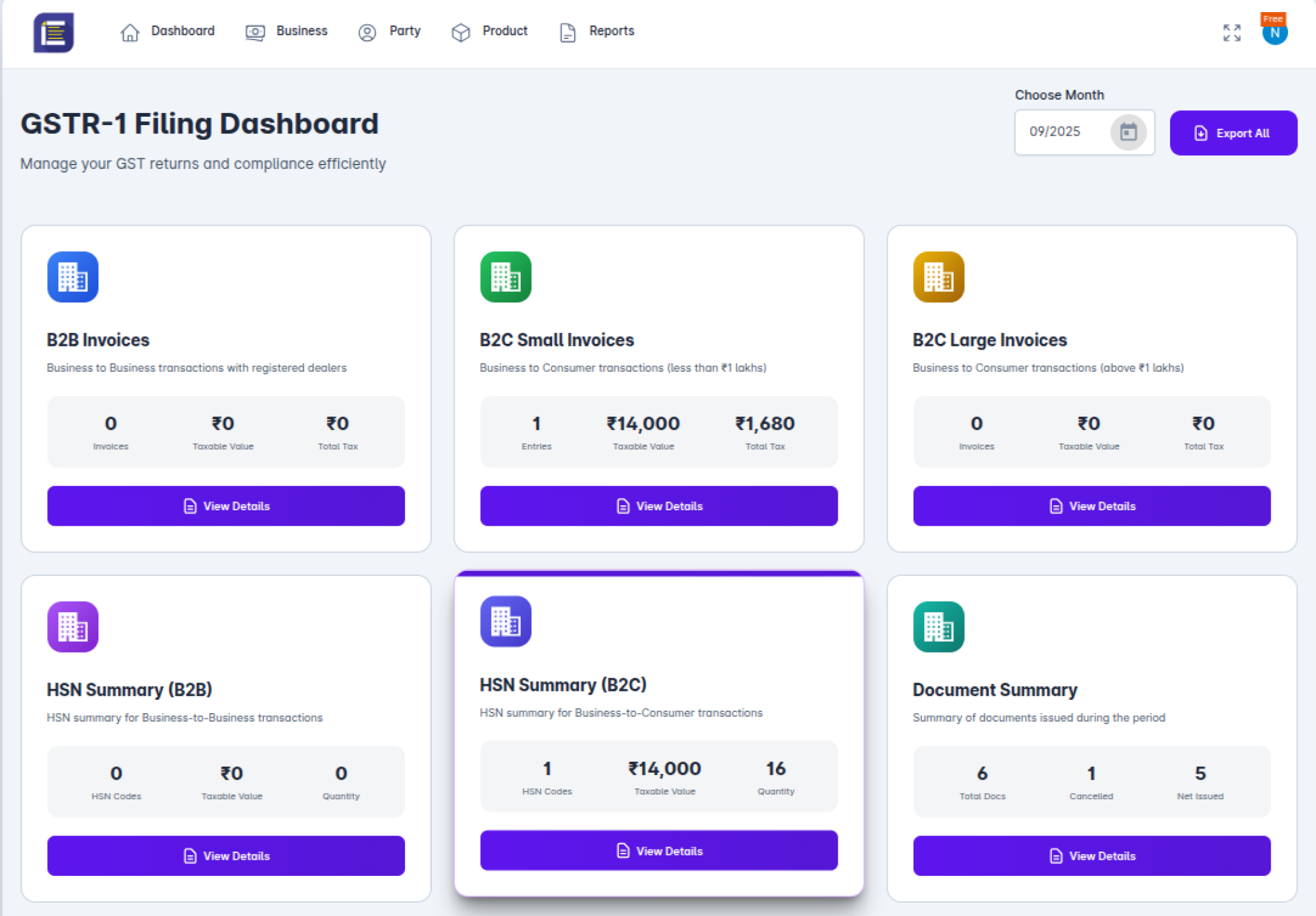This screenshot has height=916, width=1316.
Task: Click the HSN Summary (B2C) card icon
Action: (x=506, y=621)
